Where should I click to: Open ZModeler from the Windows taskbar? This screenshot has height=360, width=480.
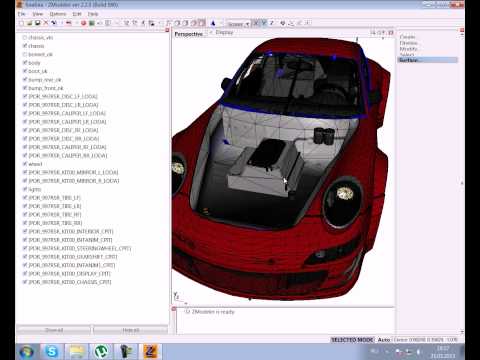pyautogui.click(x=150, y=351)
